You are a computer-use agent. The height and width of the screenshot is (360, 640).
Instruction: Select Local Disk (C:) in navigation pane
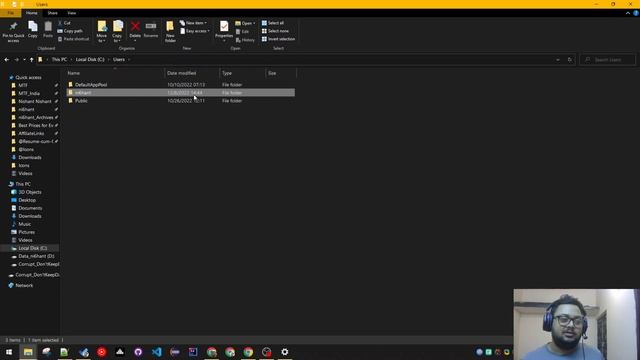click(33, 248)
